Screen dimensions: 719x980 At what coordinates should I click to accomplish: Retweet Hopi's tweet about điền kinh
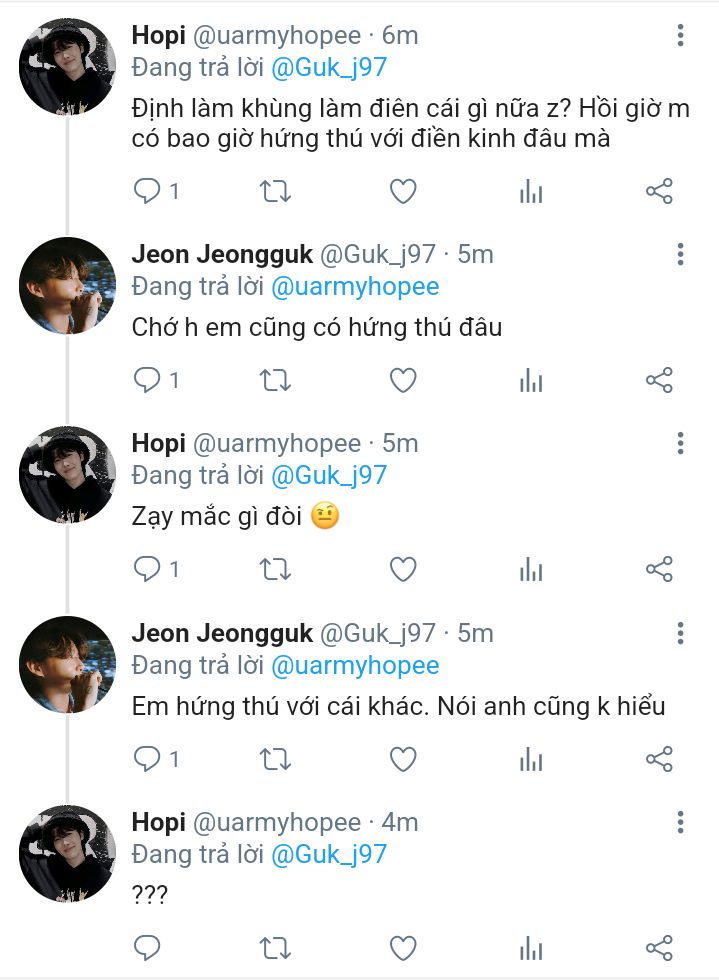point(275,191)
